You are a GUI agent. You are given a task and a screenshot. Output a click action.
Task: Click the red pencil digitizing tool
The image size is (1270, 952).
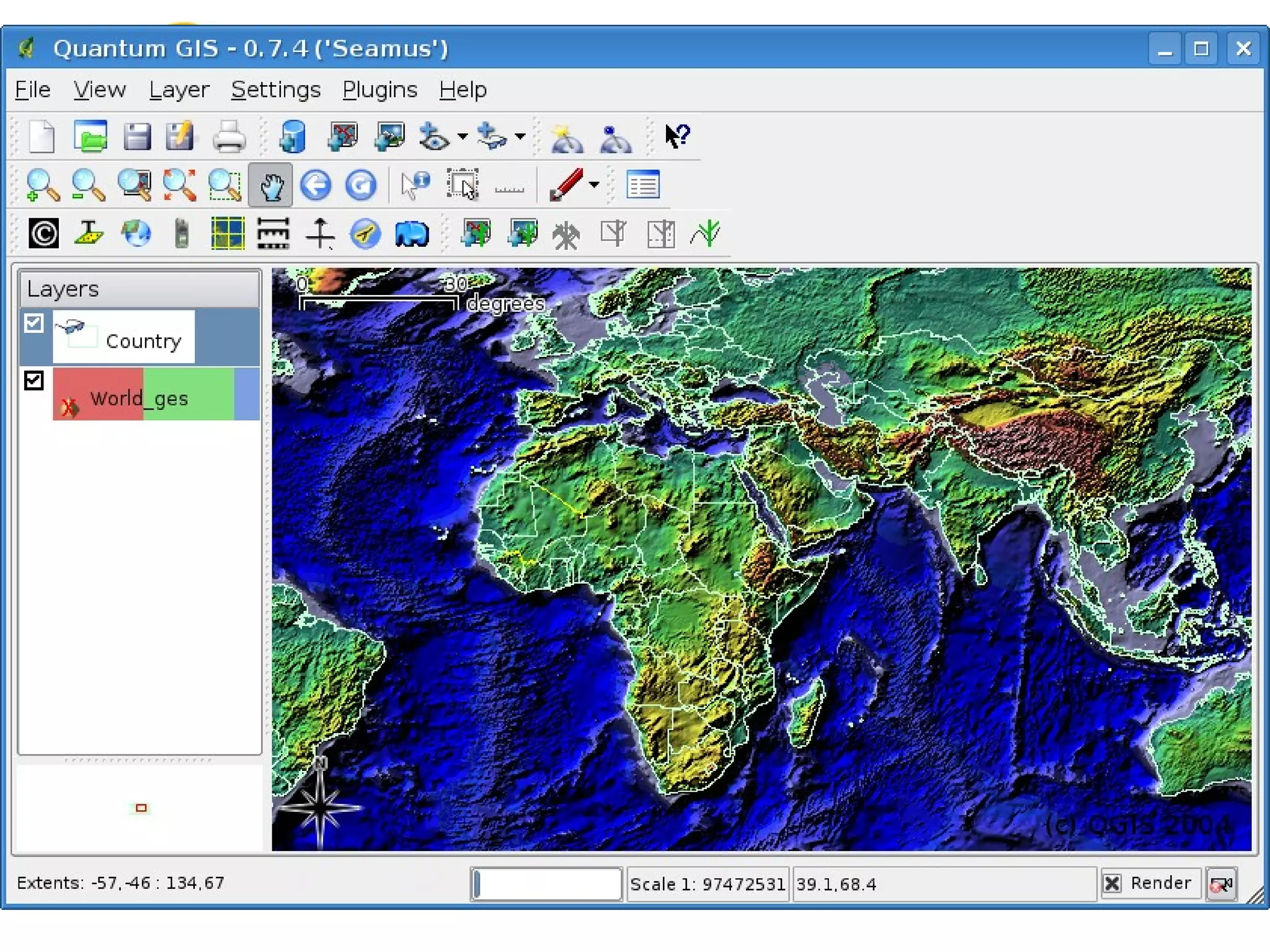click(566, 185)
